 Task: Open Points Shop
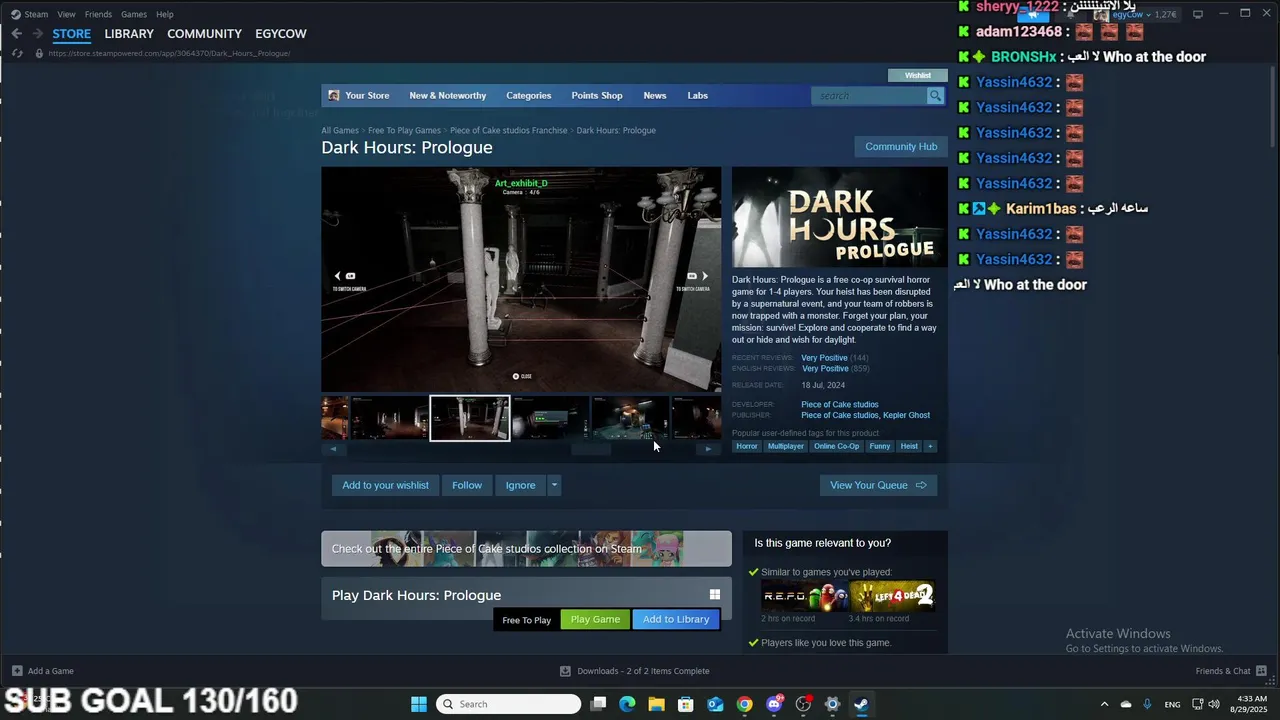(597, 96)
